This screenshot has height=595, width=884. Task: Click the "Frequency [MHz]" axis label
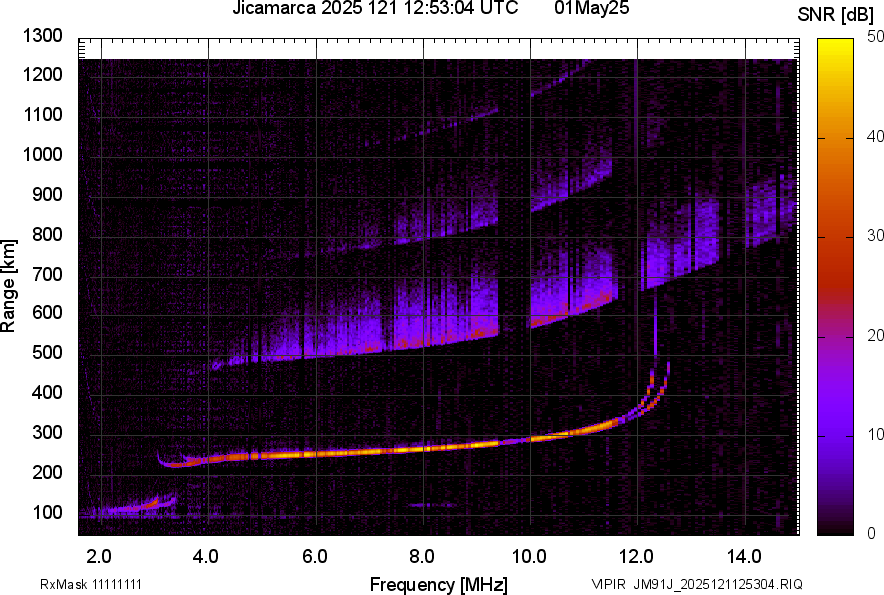(x=439, y=584)
